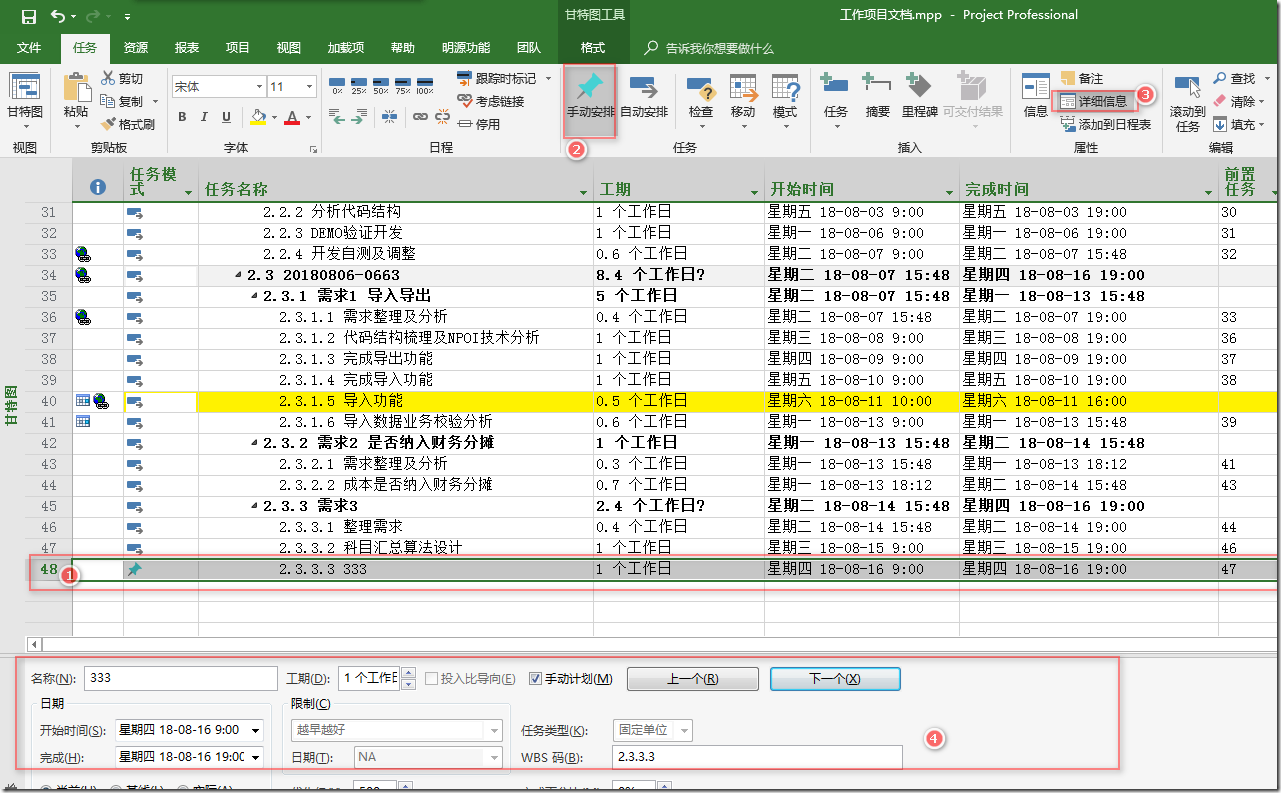This screenshot has height=793, width=1281.
Task: Click Inspect (检查) task icon
Action: click(x=700, y=90)
